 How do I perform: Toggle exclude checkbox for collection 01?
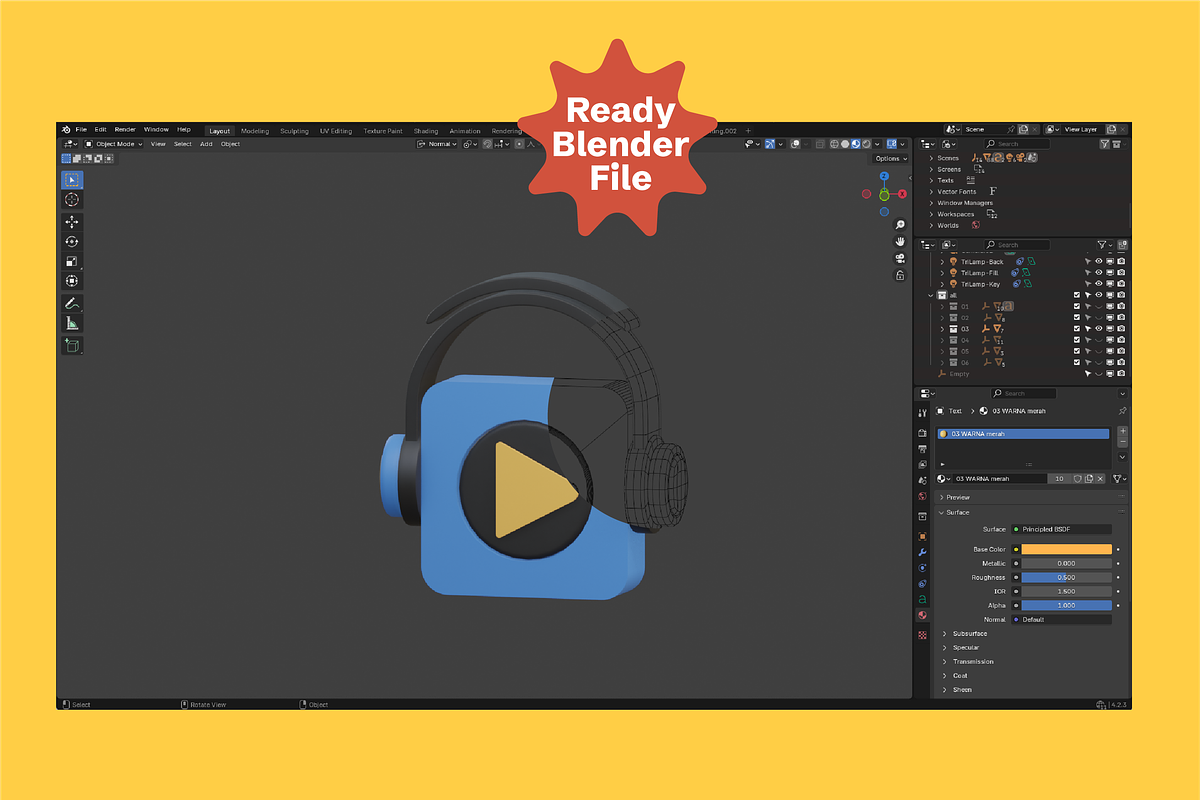(x=1076, y=306)
